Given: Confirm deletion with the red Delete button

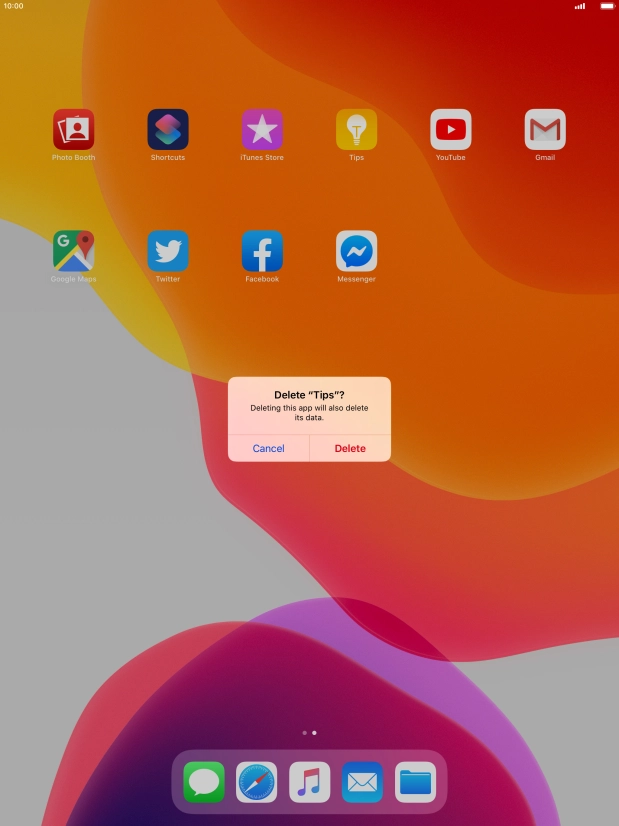Looking at the screenshot, I should [350, 448].
